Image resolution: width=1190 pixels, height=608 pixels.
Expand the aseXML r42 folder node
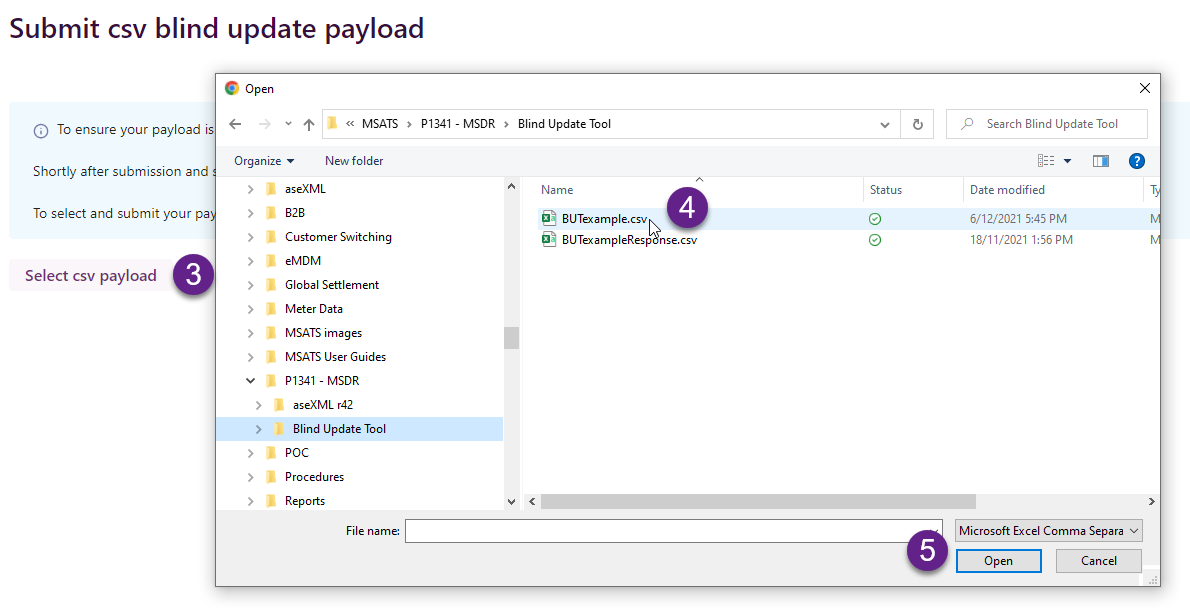pyautogui.click(x=259, y=405)
